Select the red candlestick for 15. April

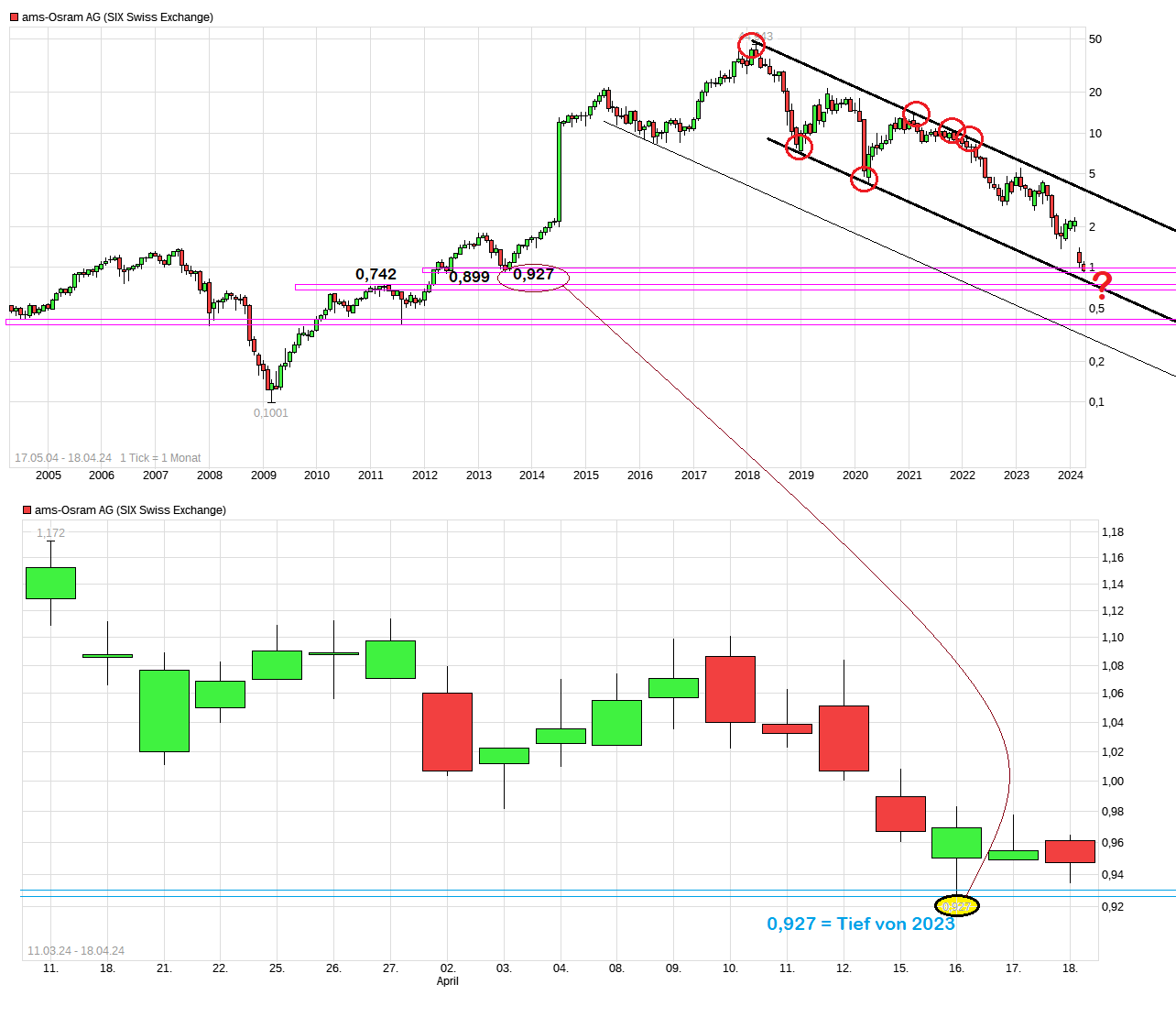pyautogui.click(x=900, y=815)
